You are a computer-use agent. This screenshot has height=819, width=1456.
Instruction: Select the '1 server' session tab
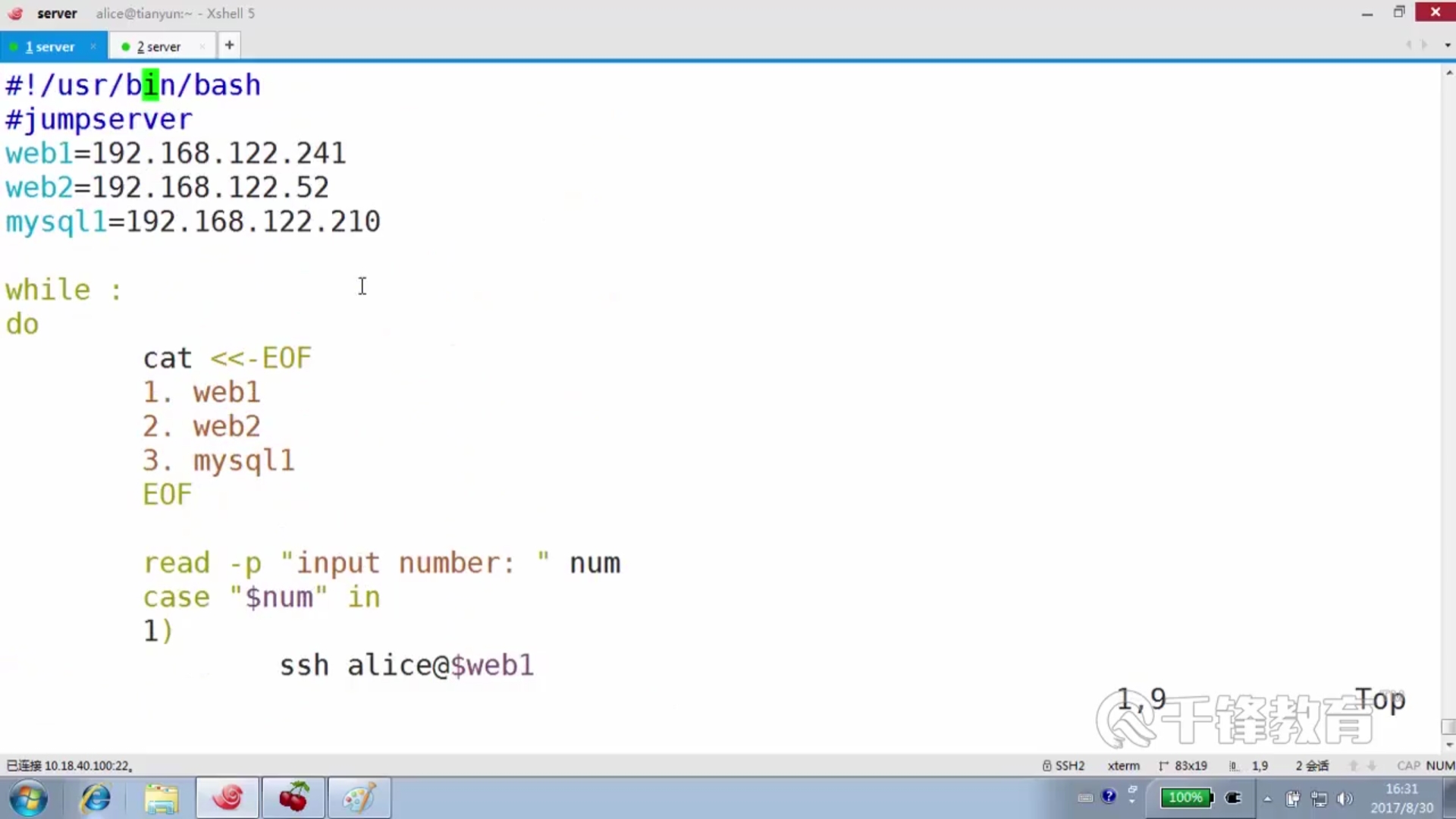tap(49, 46)
